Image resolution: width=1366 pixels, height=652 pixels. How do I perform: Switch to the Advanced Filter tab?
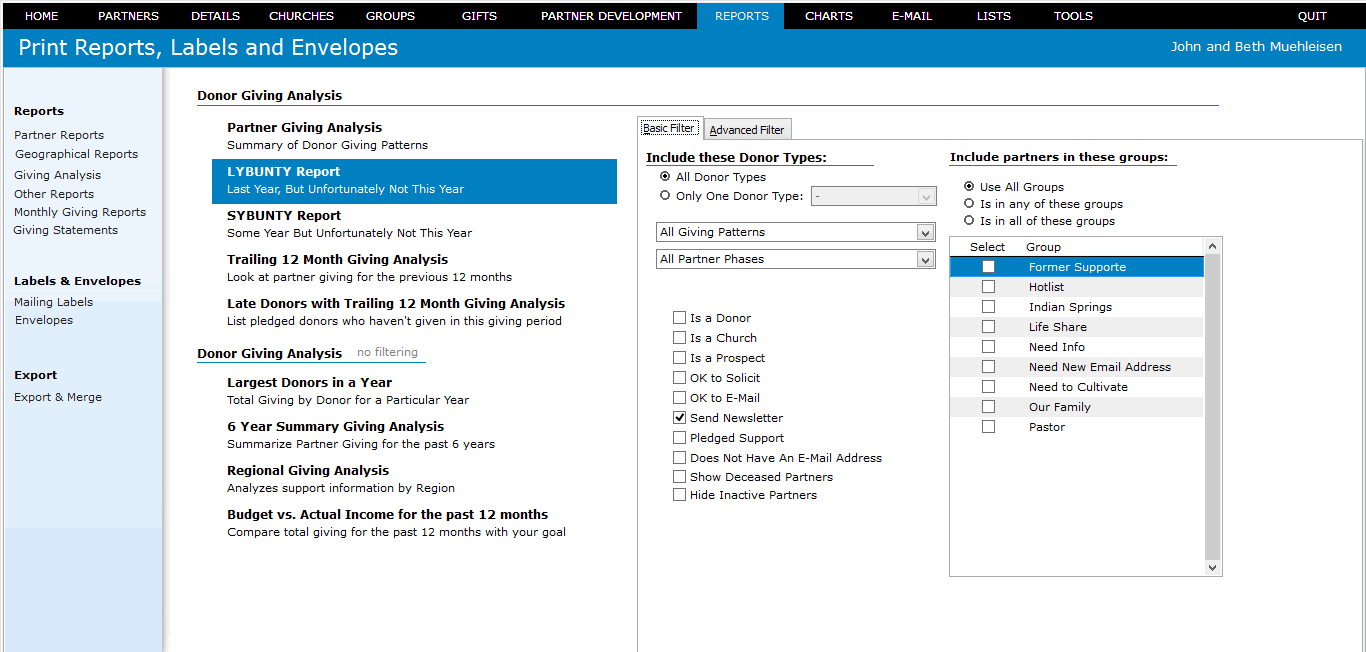click(x=747, y=130)
